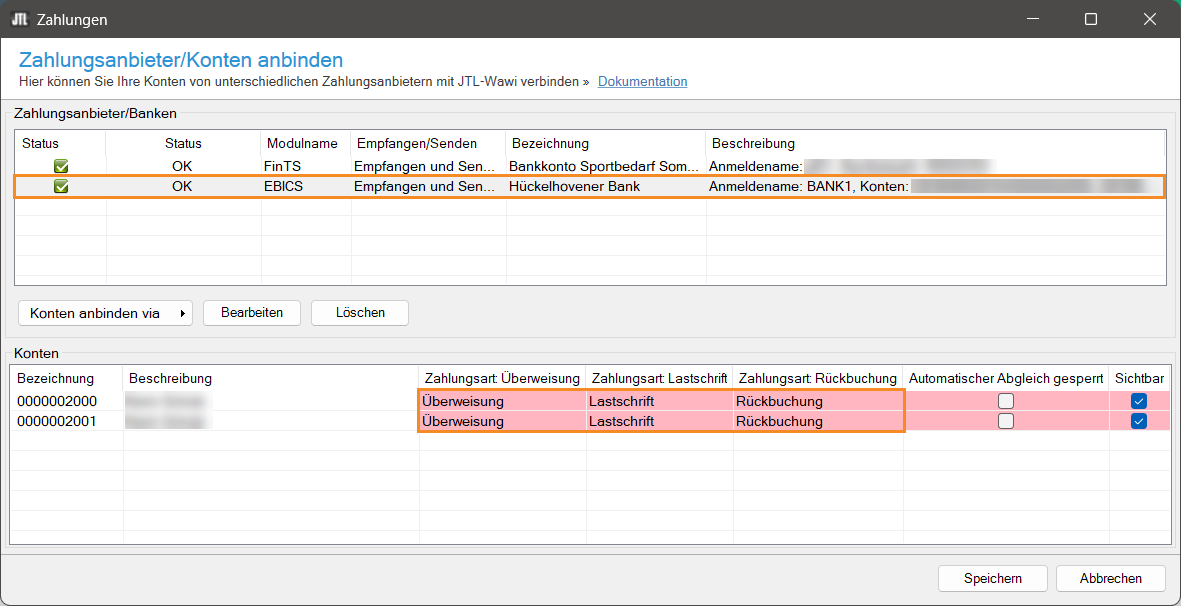Viewport: 1181px width, 606px height.
Task: Open the Dokumentation link
Action: click(x=642, y=82)
